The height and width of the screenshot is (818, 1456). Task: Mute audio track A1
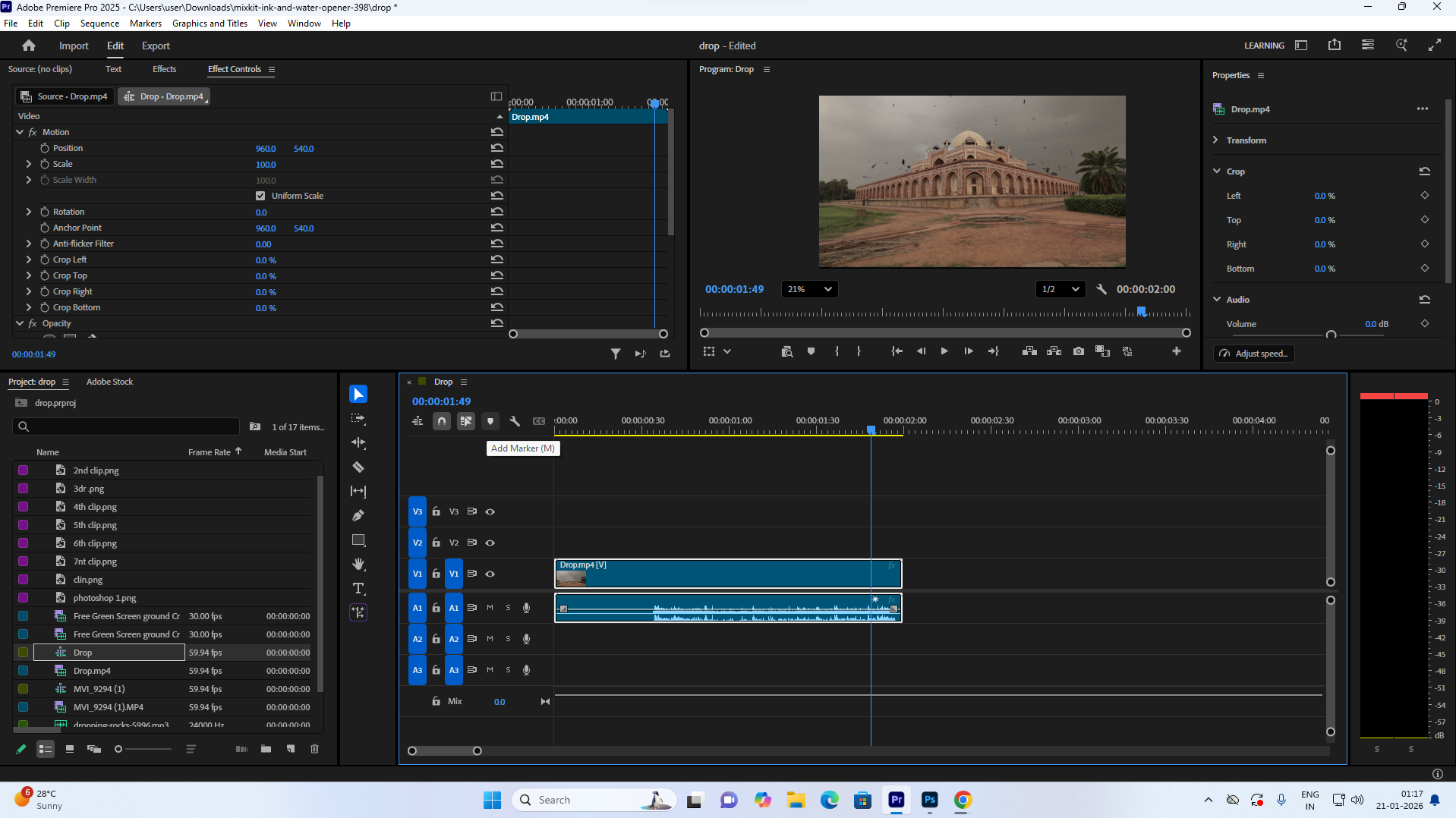(490, 608)
